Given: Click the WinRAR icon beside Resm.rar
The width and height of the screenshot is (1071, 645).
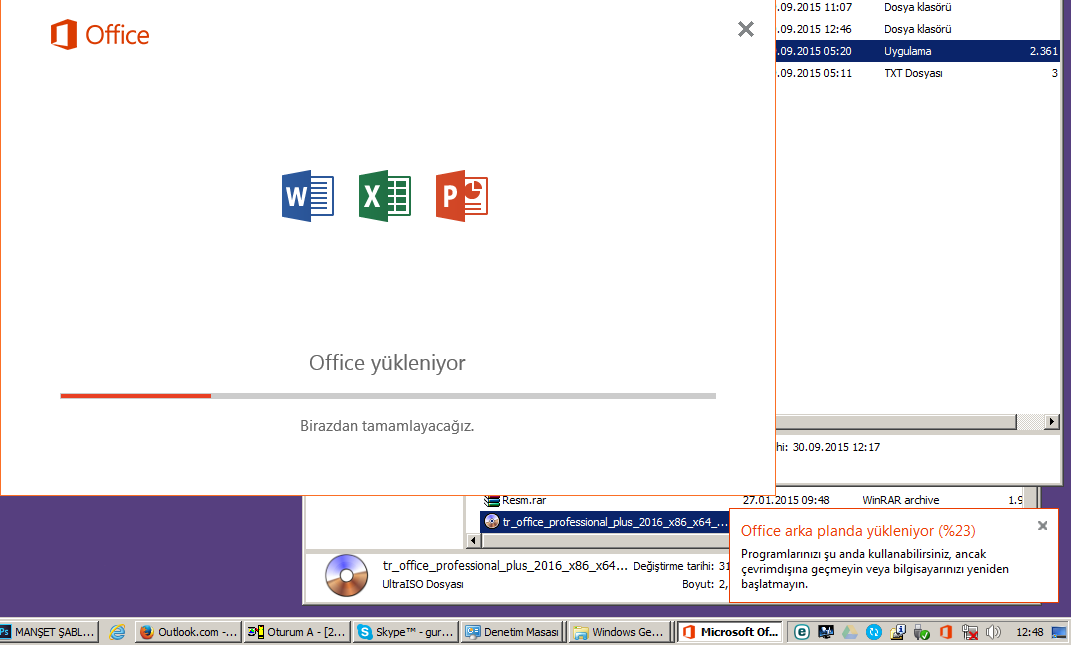Looking at the screenshot, I should coord(492,500).
